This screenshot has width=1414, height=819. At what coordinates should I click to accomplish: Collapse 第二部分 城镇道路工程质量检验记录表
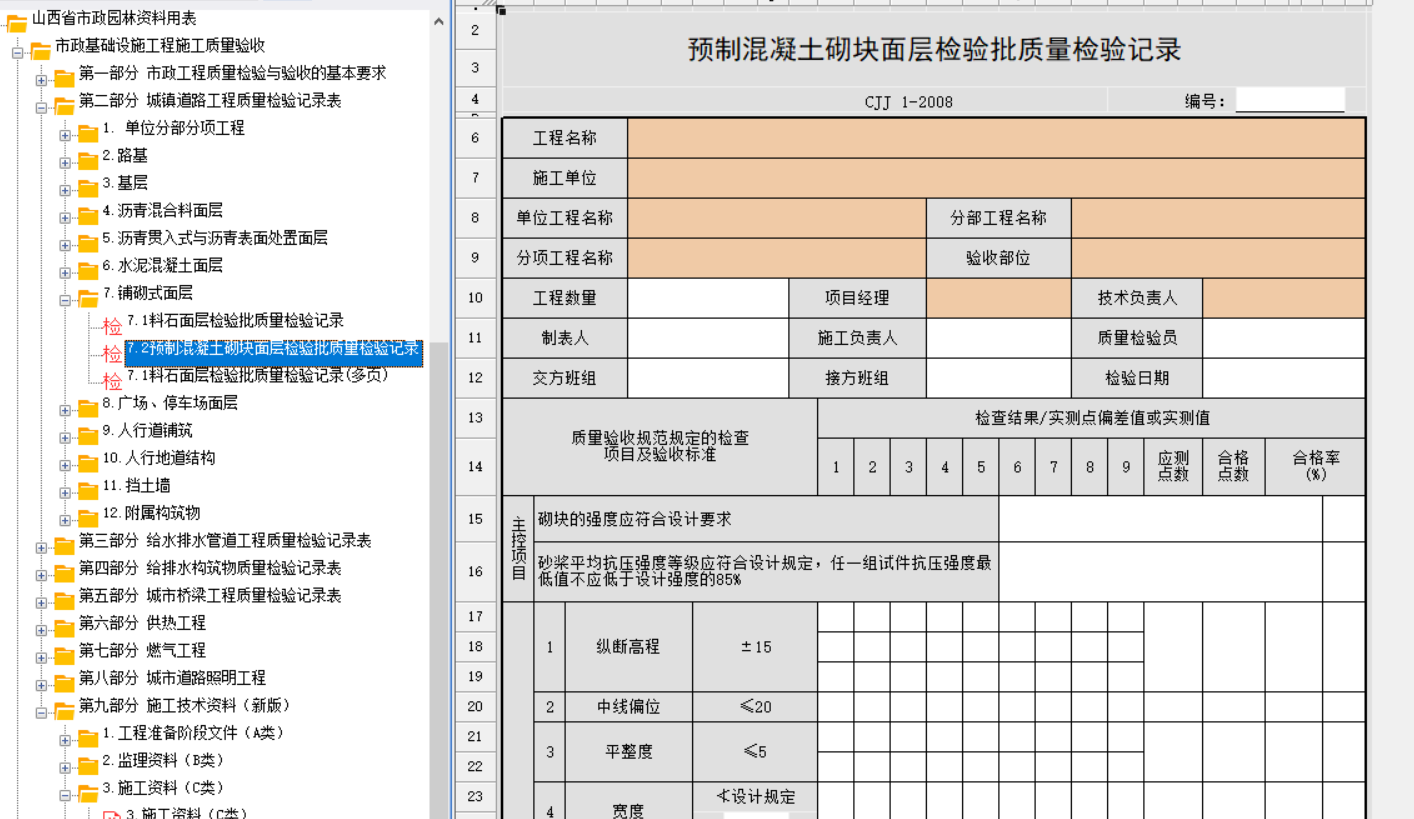[41, 107]
